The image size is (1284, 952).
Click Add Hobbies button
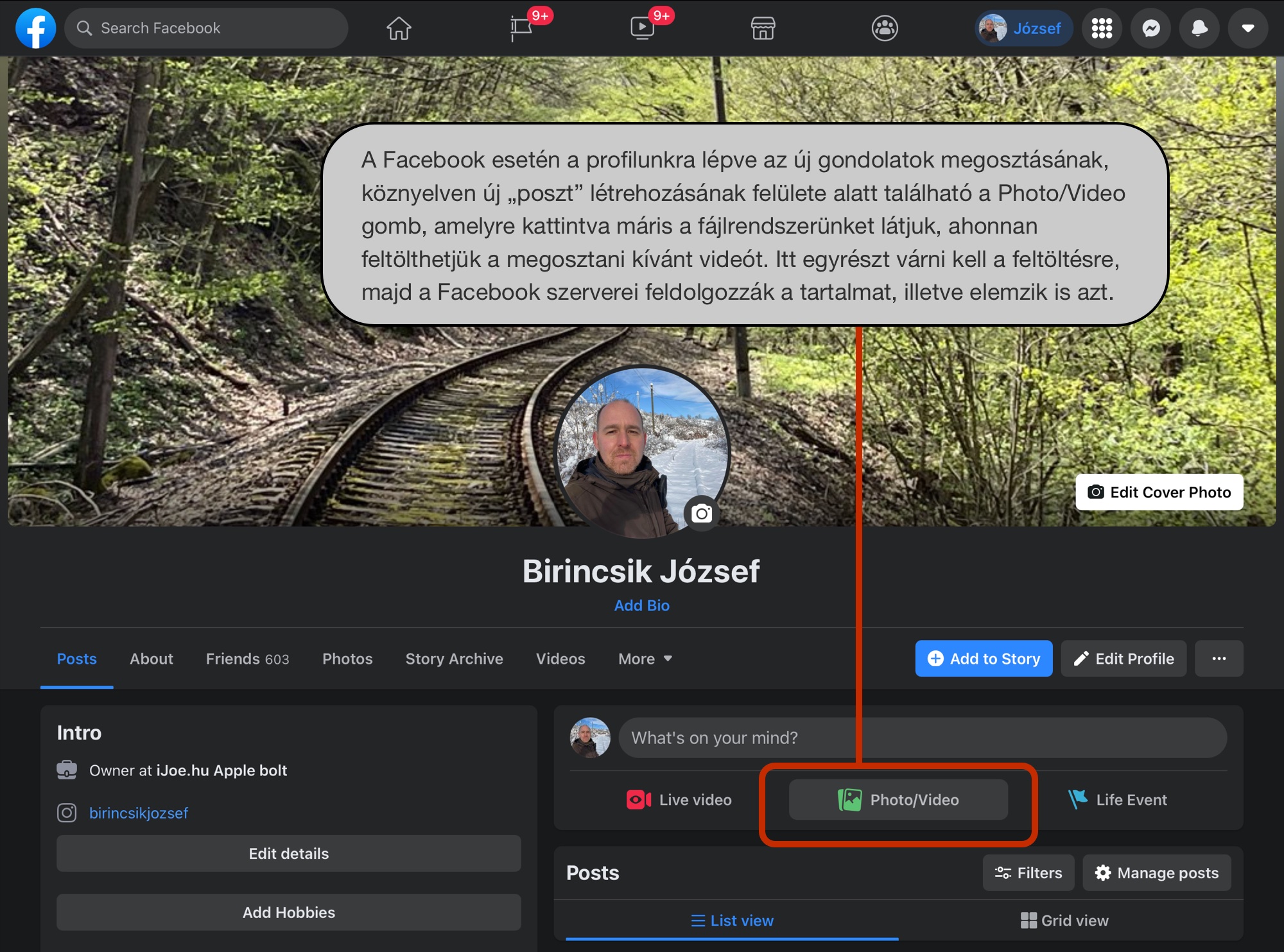click(289, 913)
